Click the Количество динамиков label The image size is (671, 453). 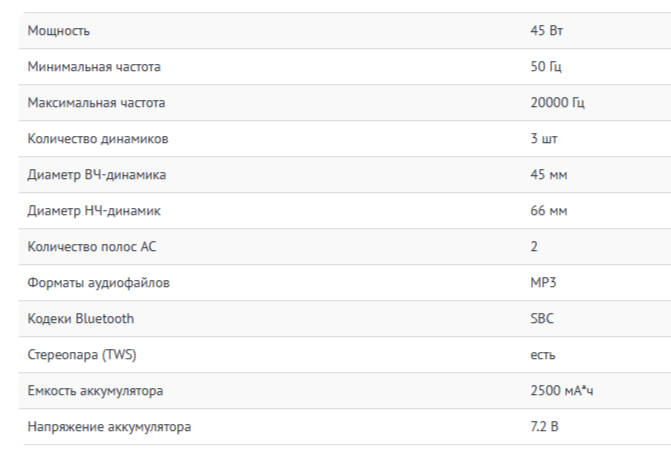98,139
